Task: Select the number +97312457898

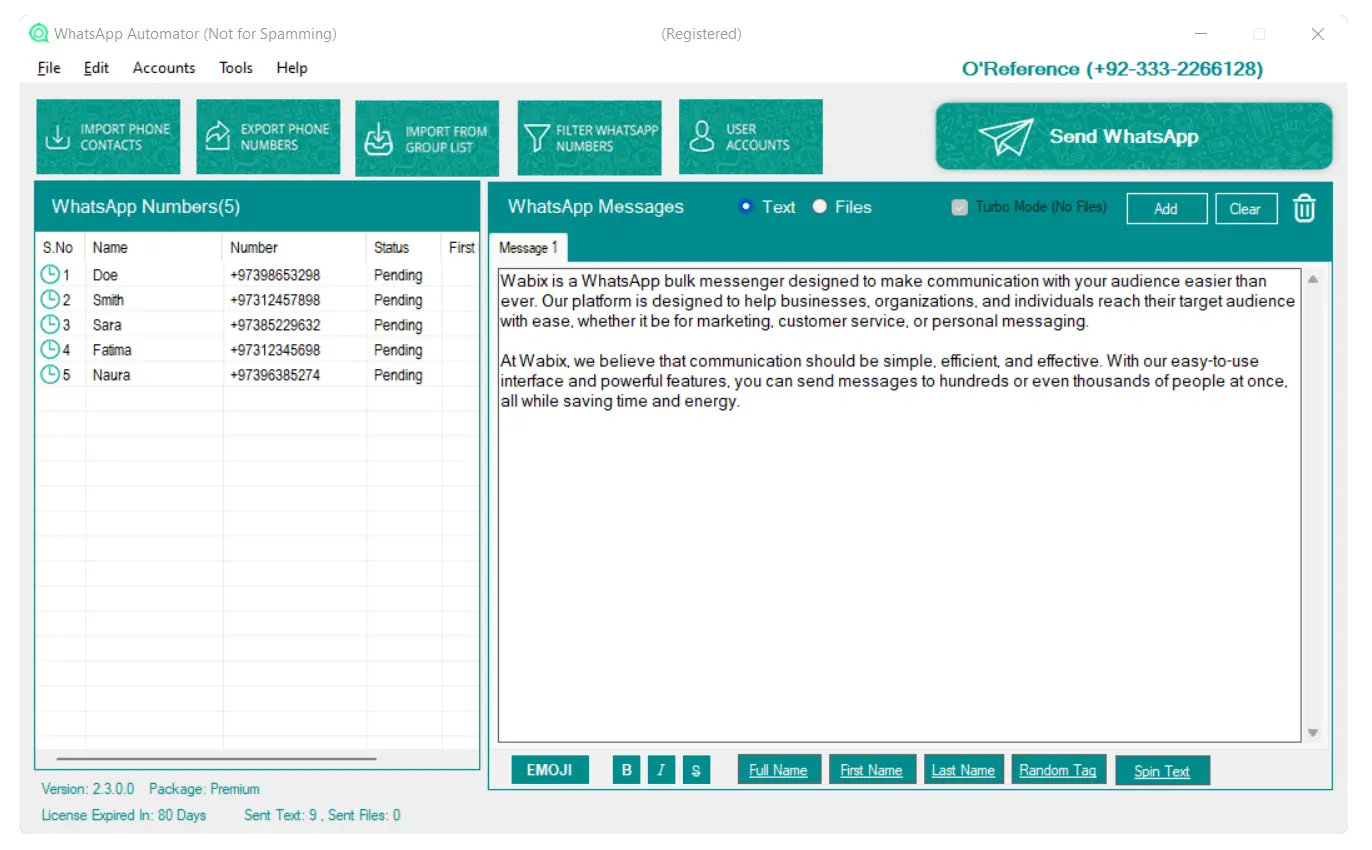Action: 275,300
